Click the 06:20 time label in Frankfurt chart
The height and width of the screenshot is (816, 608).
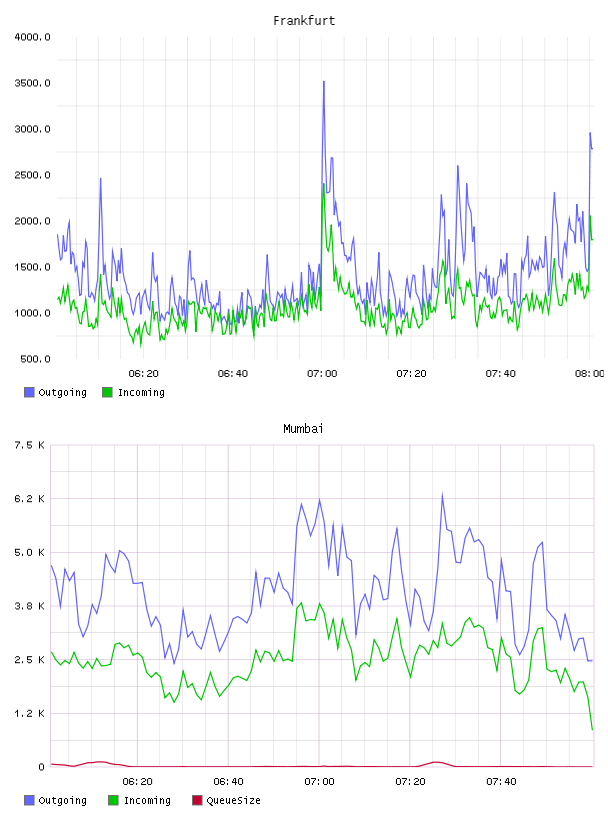[x=143, y=374]
